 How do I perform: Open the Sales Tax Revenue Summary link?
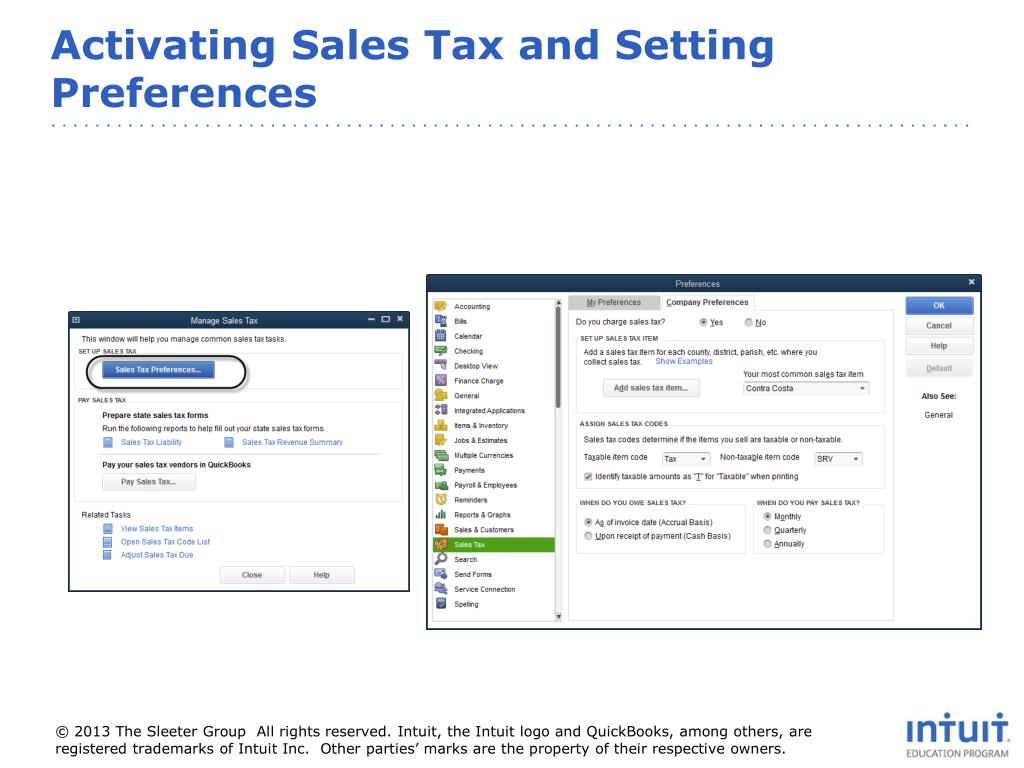[293, 442]
